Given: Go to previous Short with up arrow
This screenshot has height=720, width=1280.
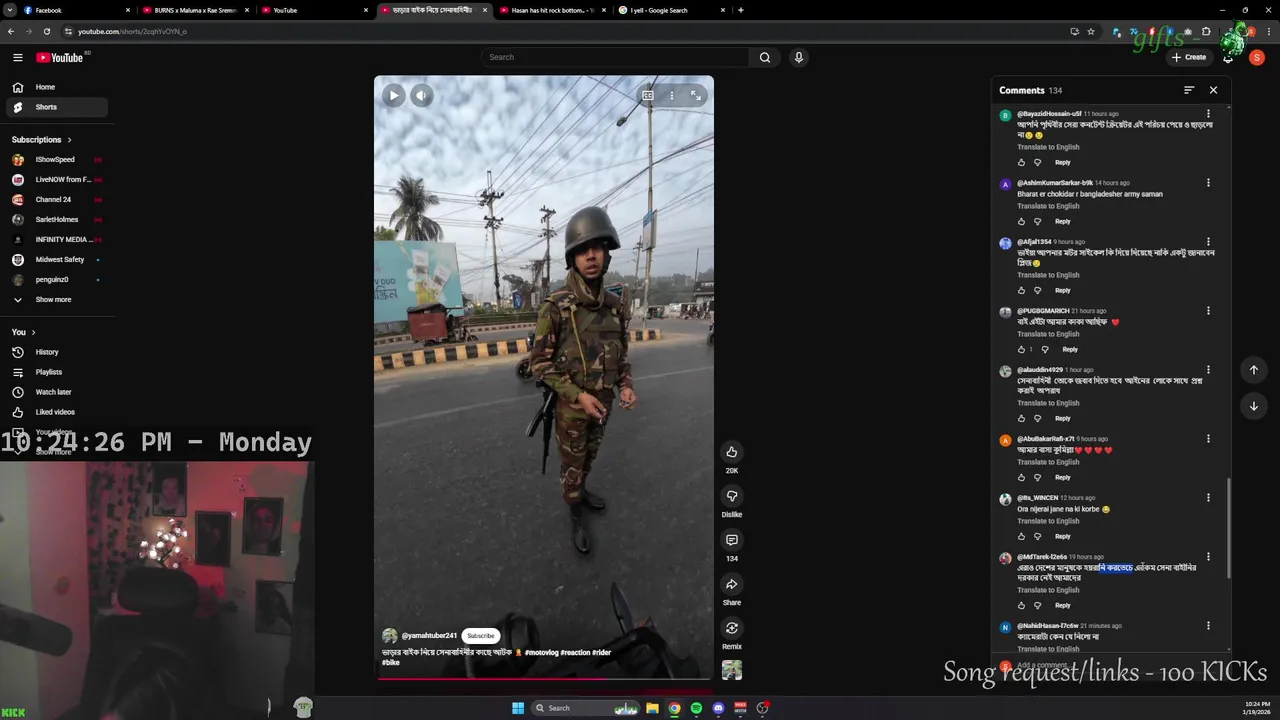Looking at the screenshot, I should pyautogui.click(x=1253, y=370).
